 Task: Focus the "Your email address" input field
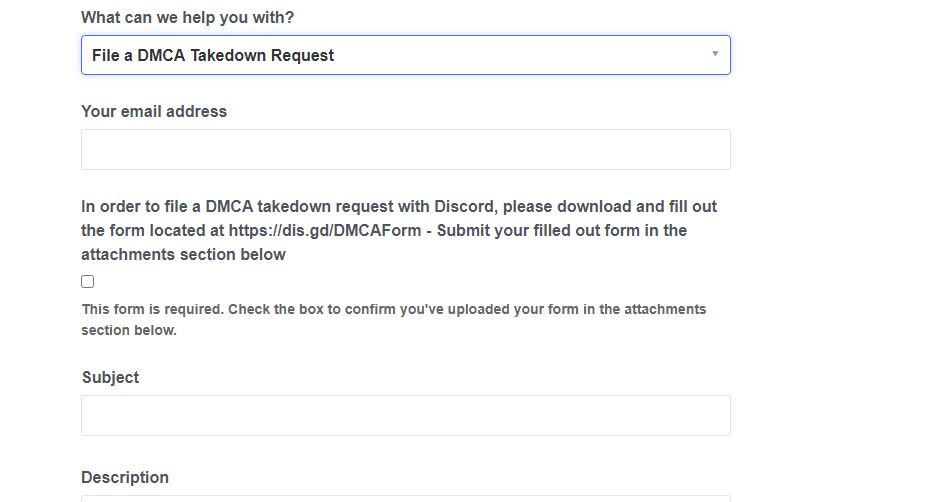(x=405, y=150)
